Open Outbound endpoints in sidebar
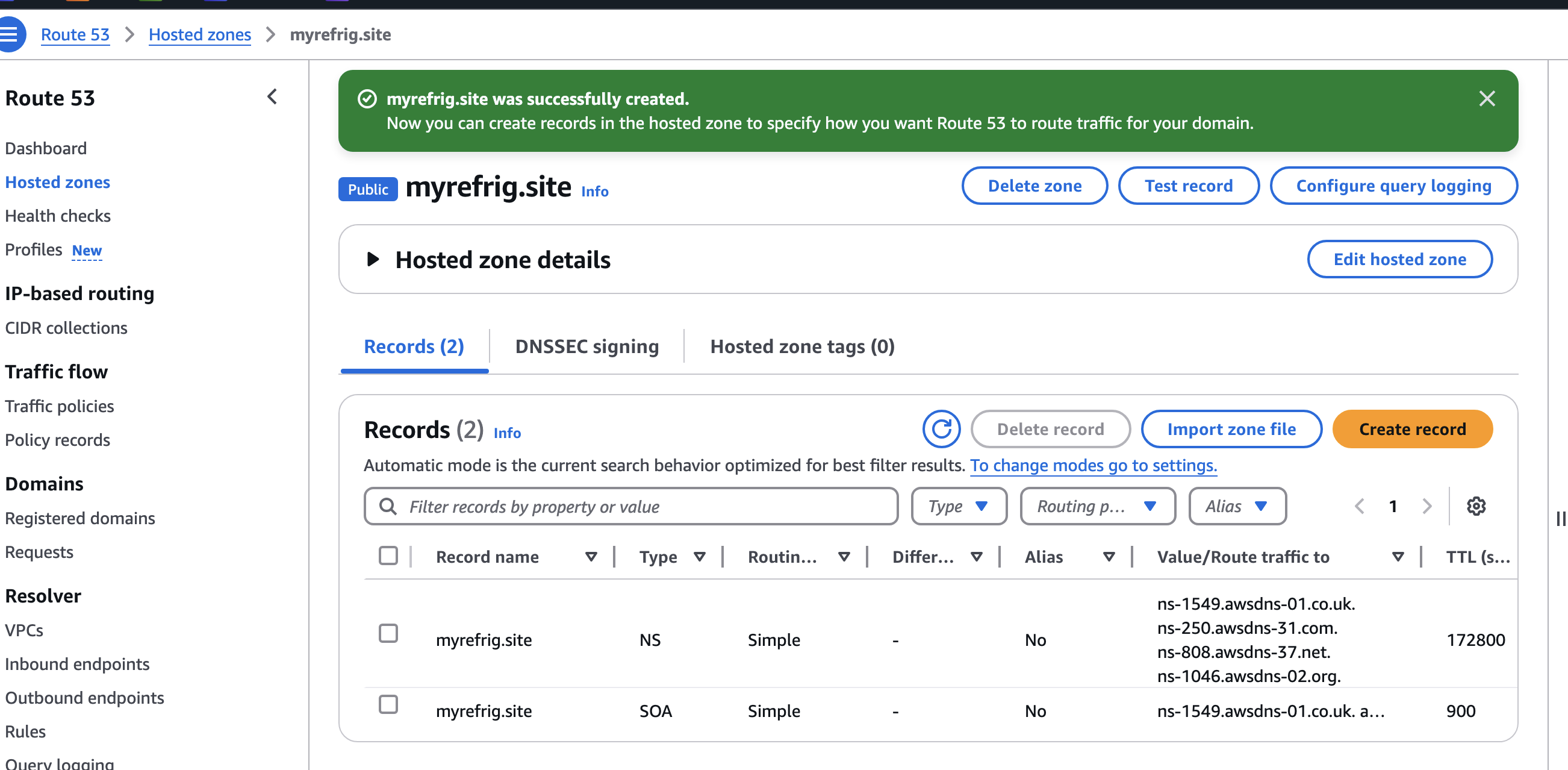 [85, 698]
